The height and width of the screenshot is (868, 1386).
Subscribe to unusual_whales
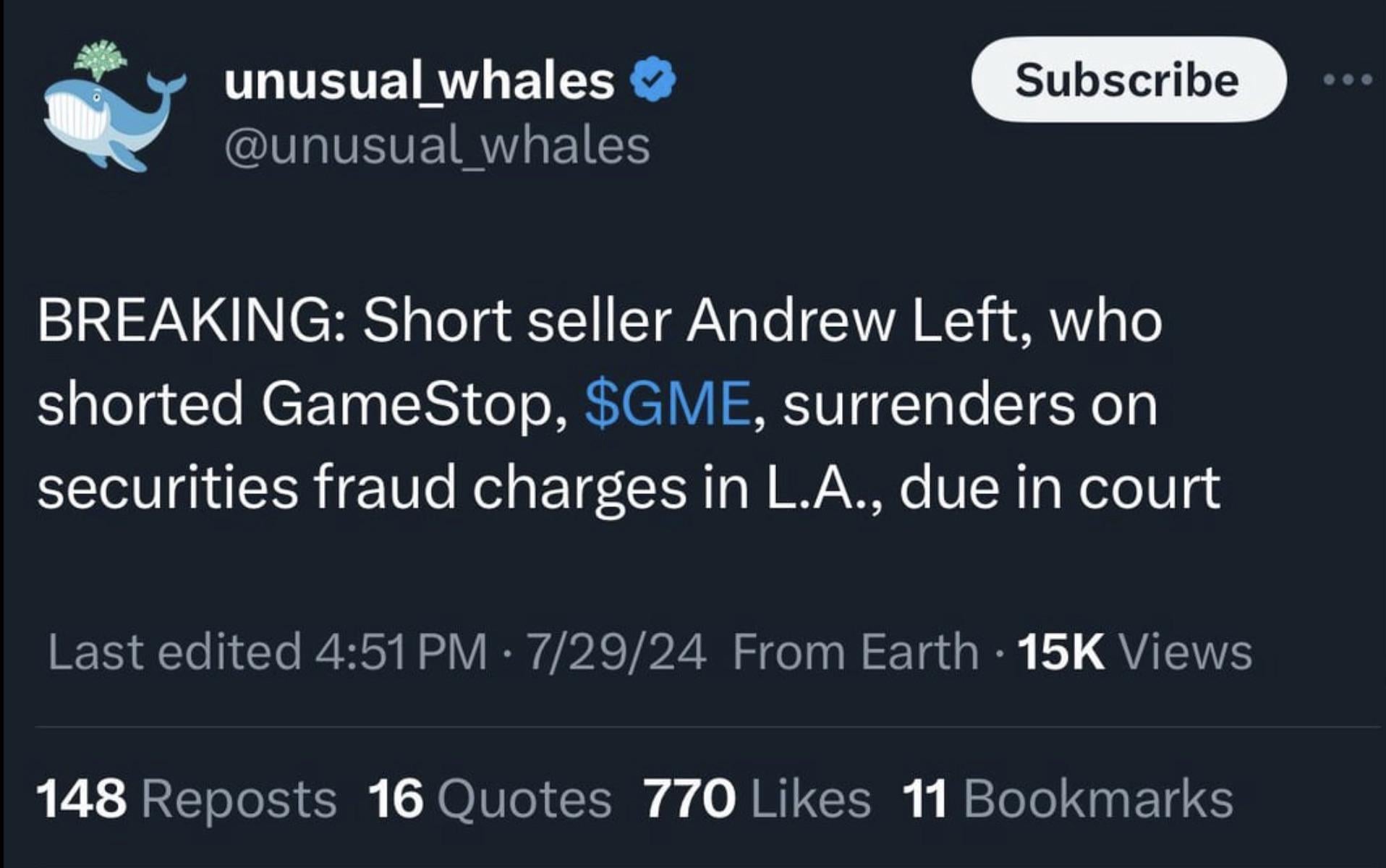1128,80
